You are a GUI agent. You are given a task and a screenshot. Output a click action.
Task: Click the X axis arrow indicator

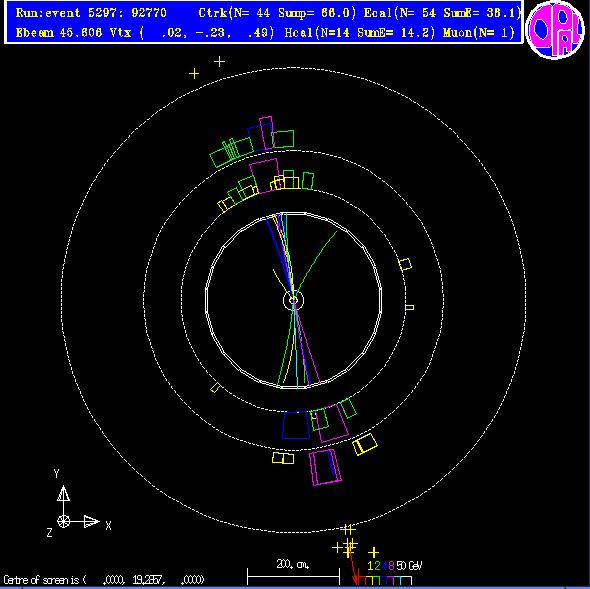91,522
